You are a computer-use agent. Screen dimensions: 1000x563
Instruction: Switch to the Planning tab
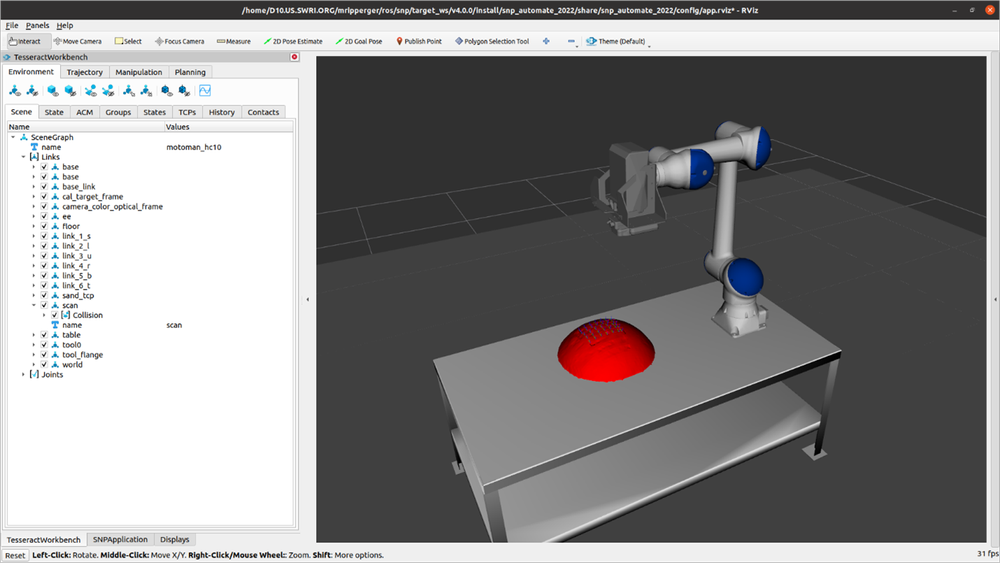tap(190, 72)
